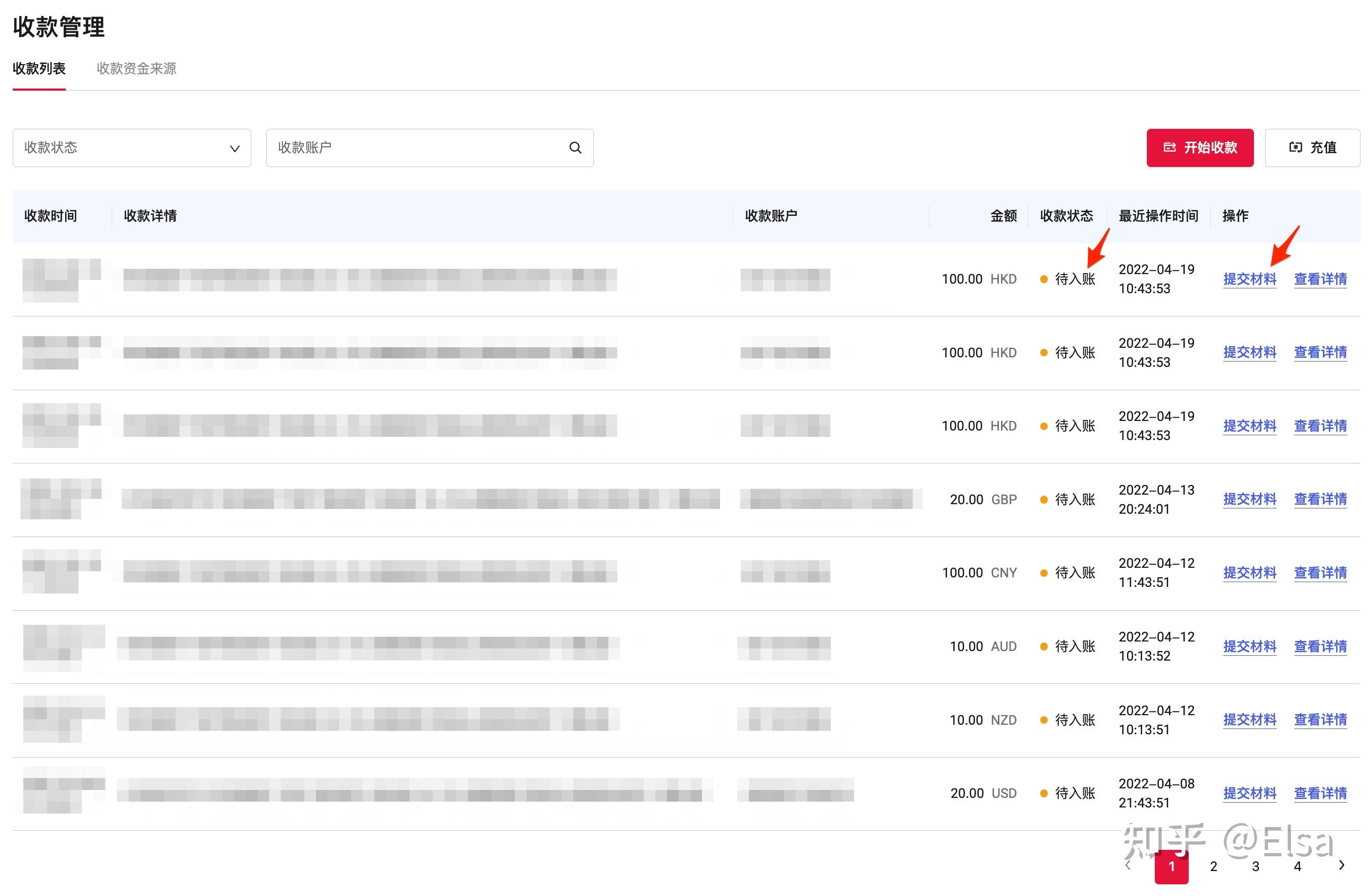View 查看详情 for the CNY payment
The image size is (1369, 896).
tap(1320, 573)
